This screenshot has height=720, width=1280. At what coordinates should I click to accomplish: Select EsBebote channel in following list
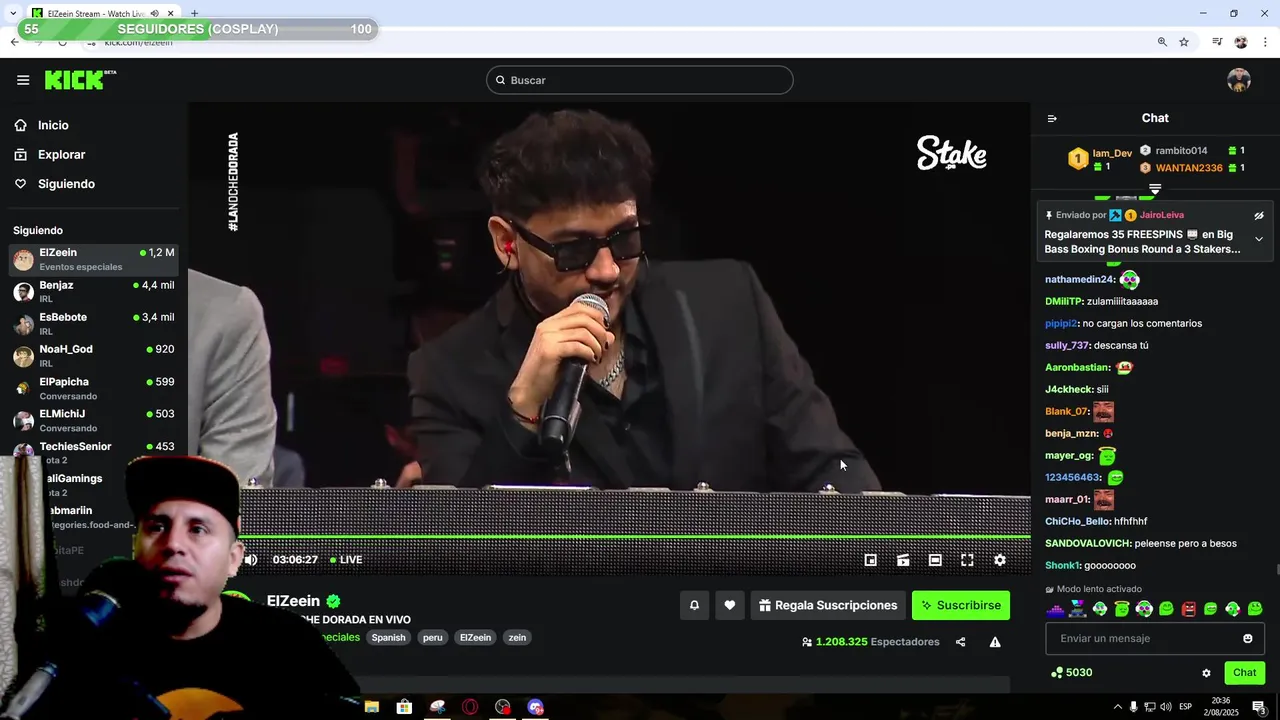(93, 323)
